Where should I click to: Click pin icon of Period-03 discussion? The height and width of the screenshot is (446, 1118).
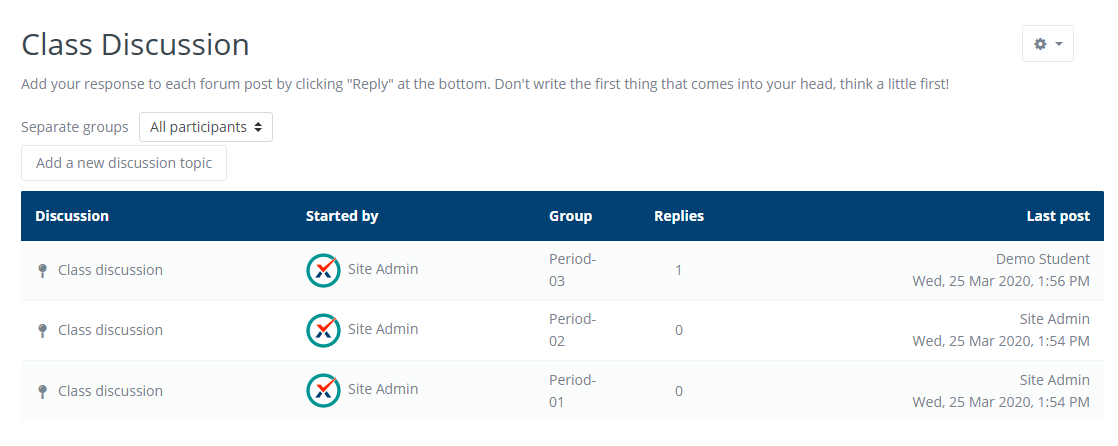coord(42,271)
